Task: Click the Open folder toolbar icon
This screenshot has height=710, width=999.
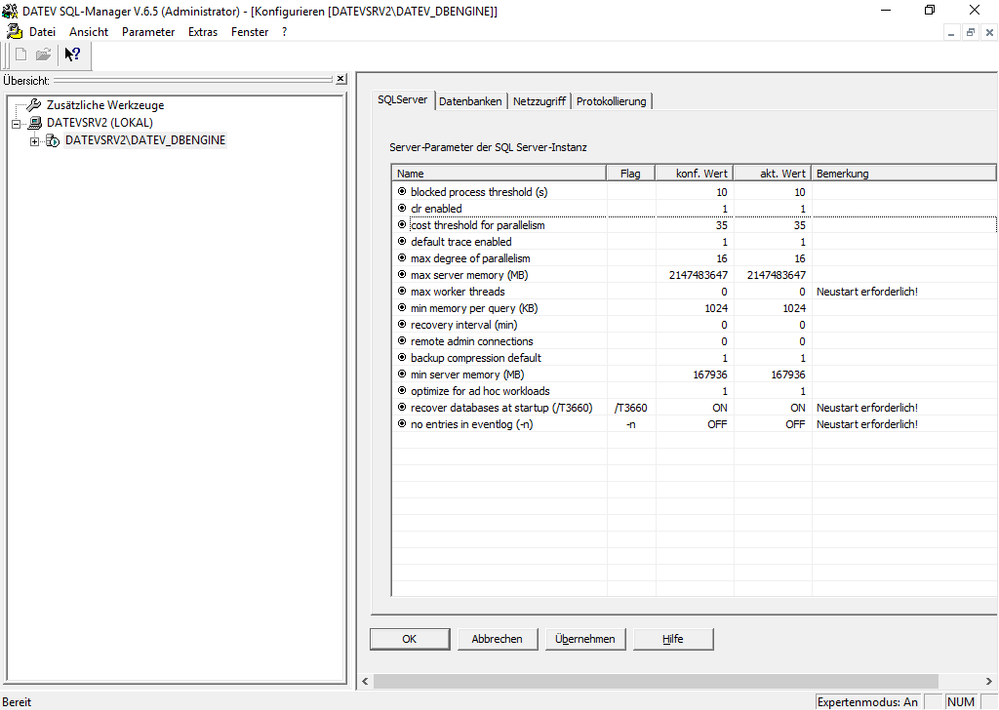Action: (43, 55)
